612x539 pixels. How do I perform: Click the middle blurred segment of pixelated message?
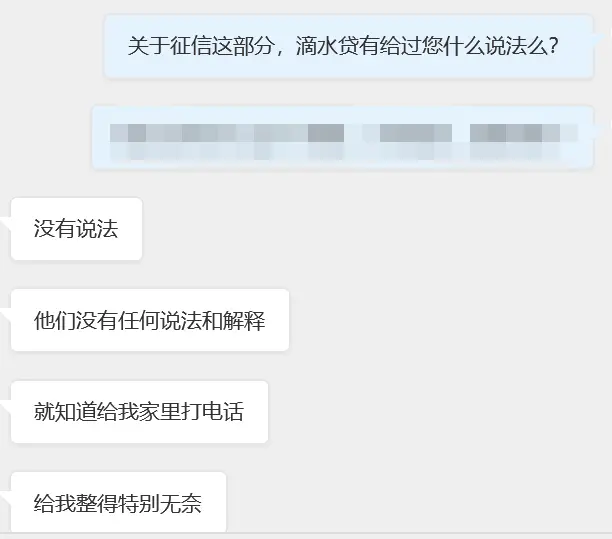click(x=416, y=141)
